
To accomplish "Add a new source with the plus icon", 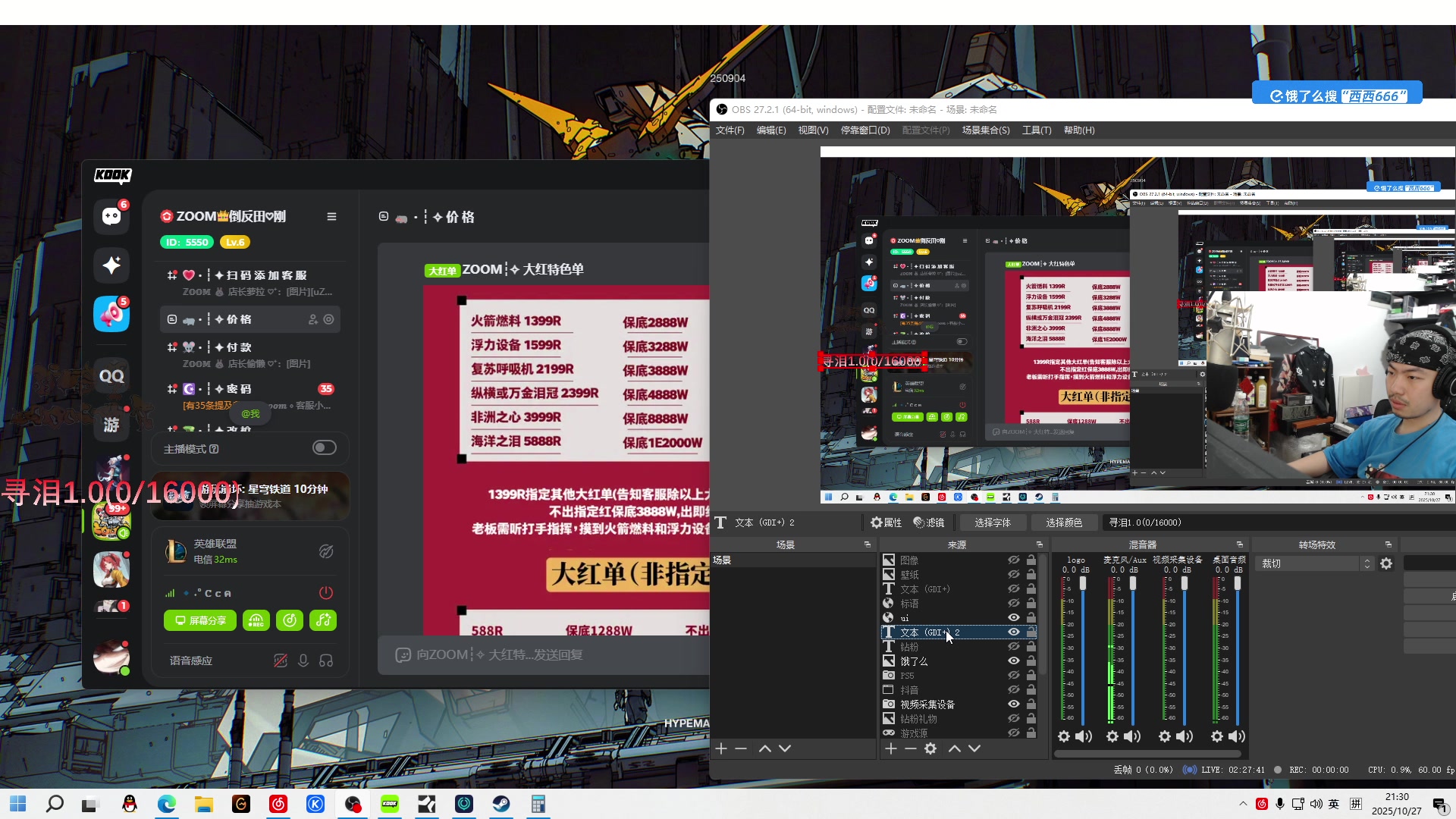I will point(891,748).
